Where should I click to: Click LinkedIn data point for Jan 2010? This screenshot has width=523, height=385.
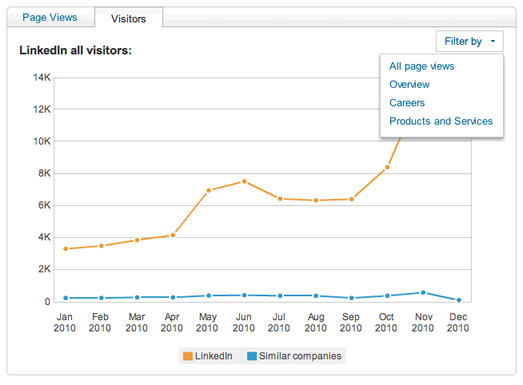[66, 249]
